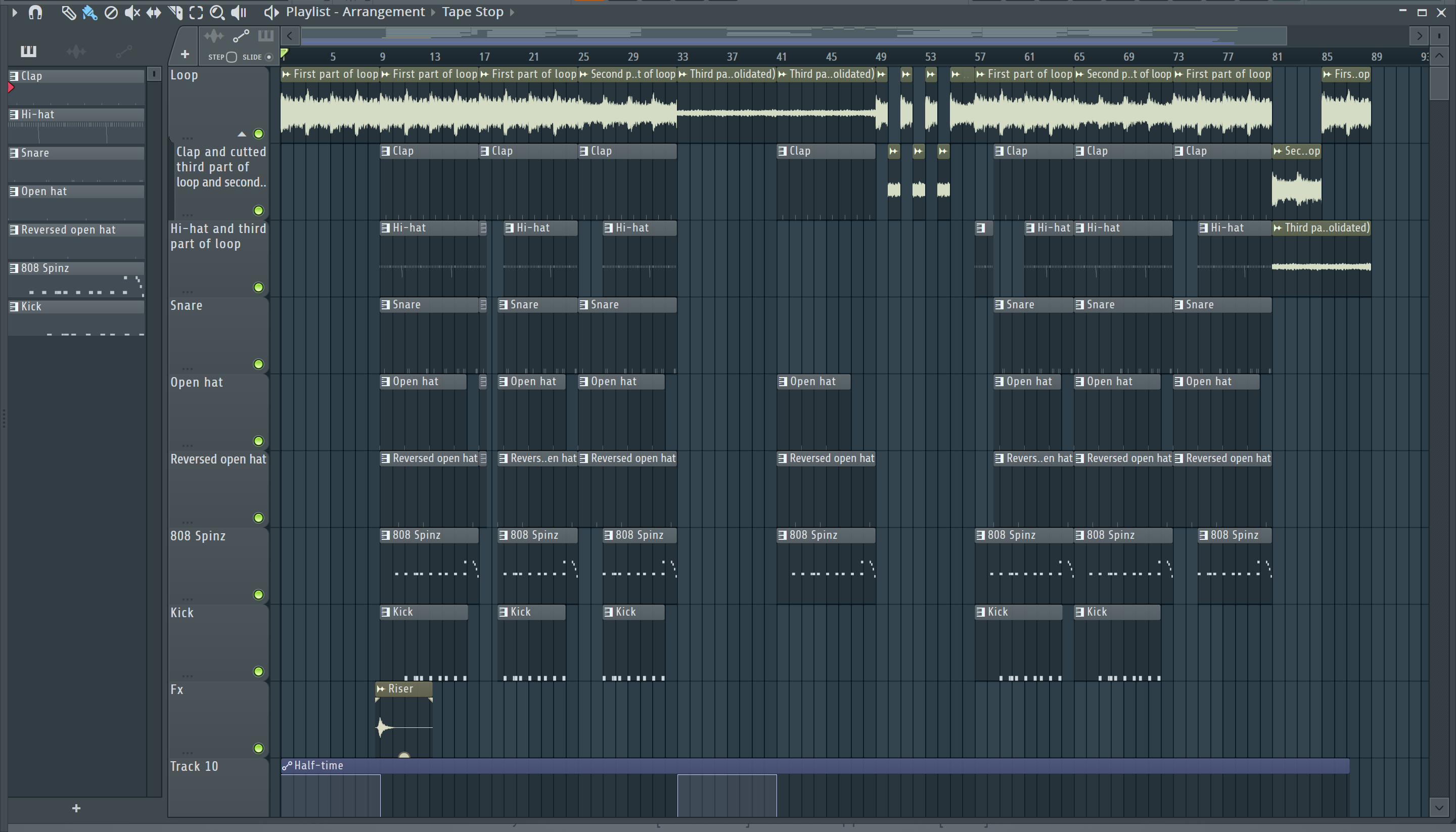
Task: Mute the Snare track LED
Action: click(x=258, y=364)
